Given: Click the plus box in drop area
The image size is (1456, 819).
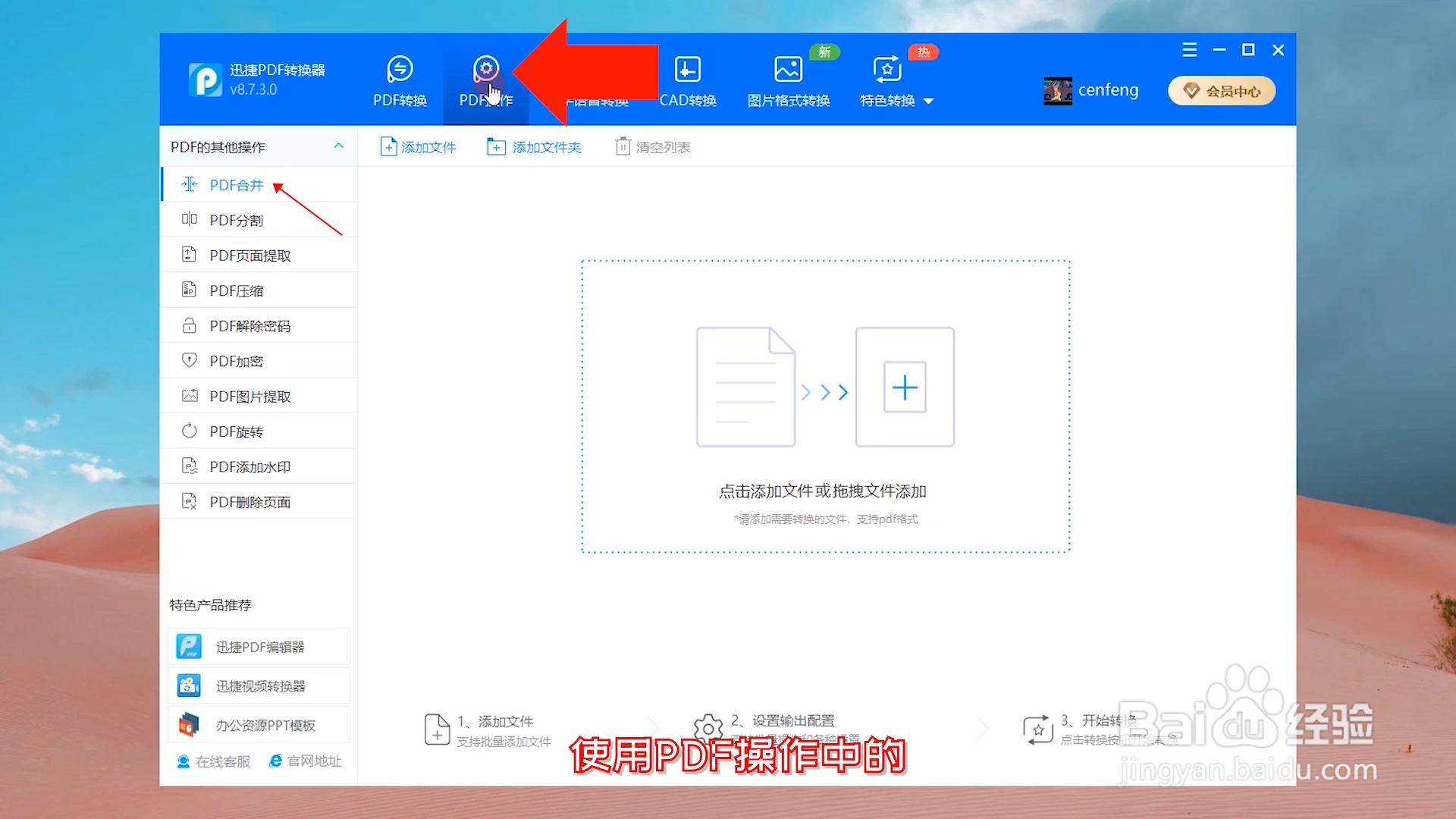Looking at the screenshot, I should coord(905,388).
